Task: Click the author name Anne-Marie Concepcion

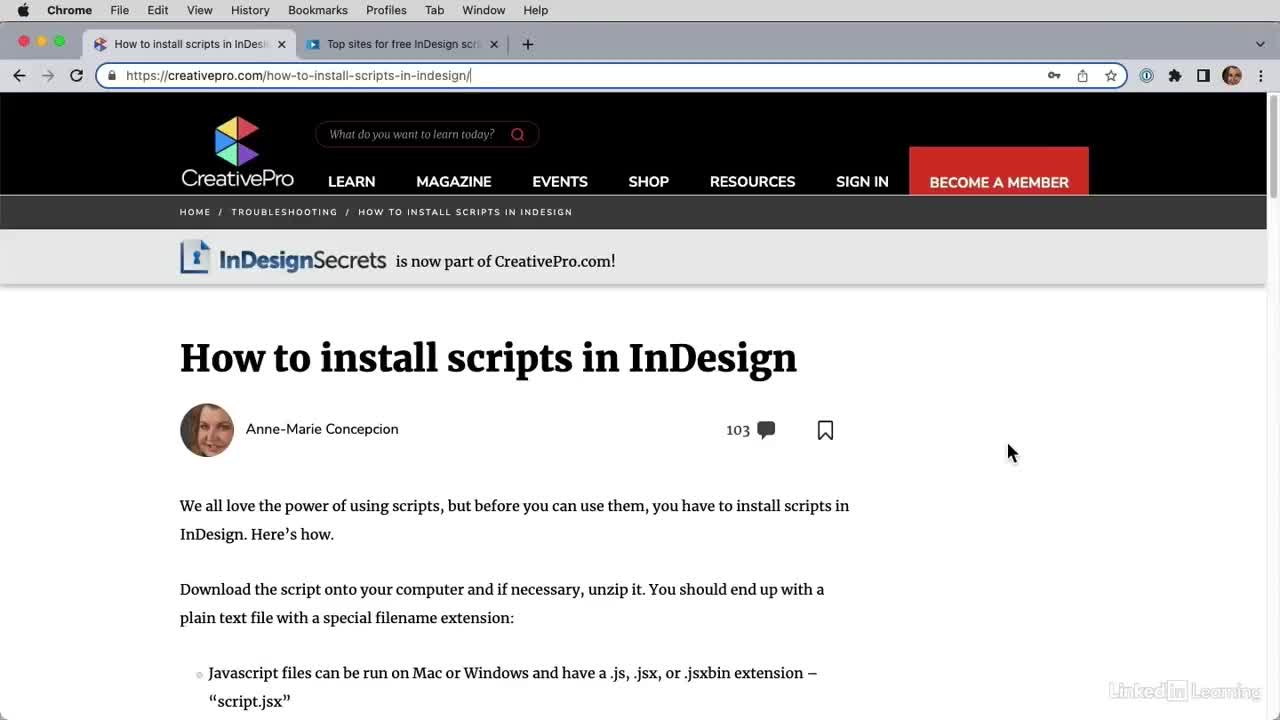Action: click(322, 429)
